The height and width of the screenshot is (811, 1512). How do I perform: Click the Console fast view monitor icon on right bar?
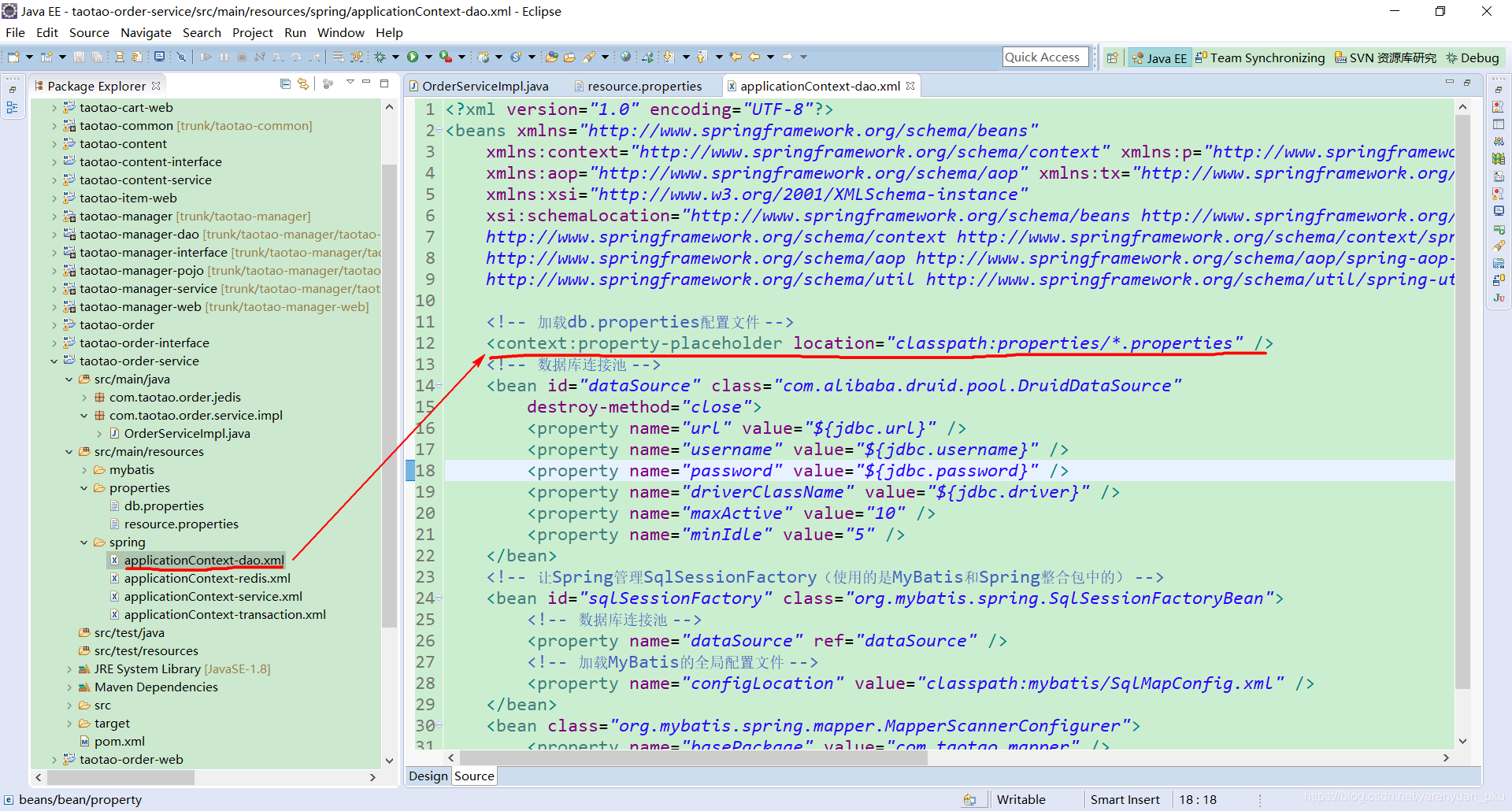click(1499, 210)
